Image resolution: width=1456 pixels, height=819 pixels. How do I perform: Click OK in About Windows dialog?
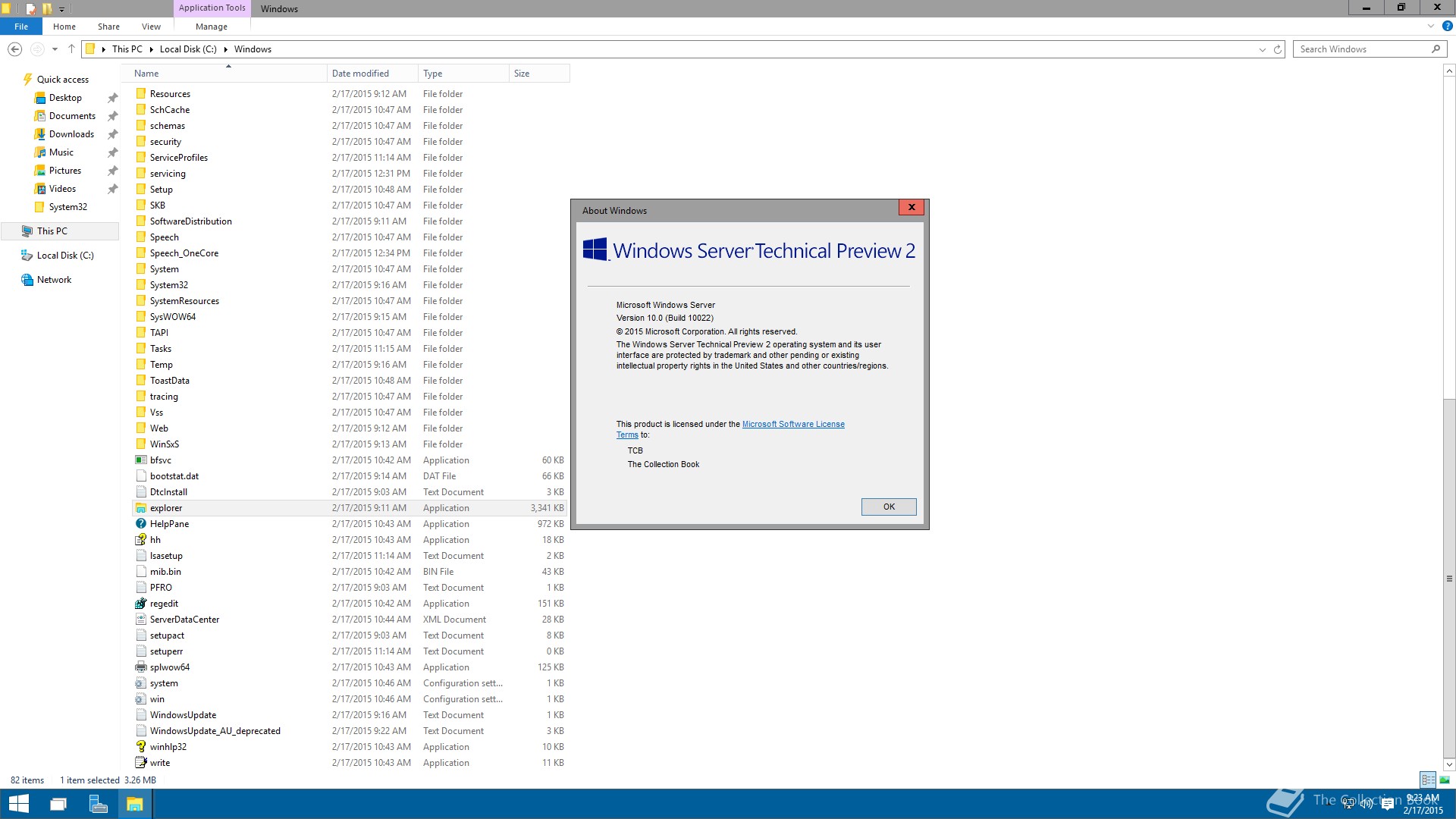[x=889, y=507]
